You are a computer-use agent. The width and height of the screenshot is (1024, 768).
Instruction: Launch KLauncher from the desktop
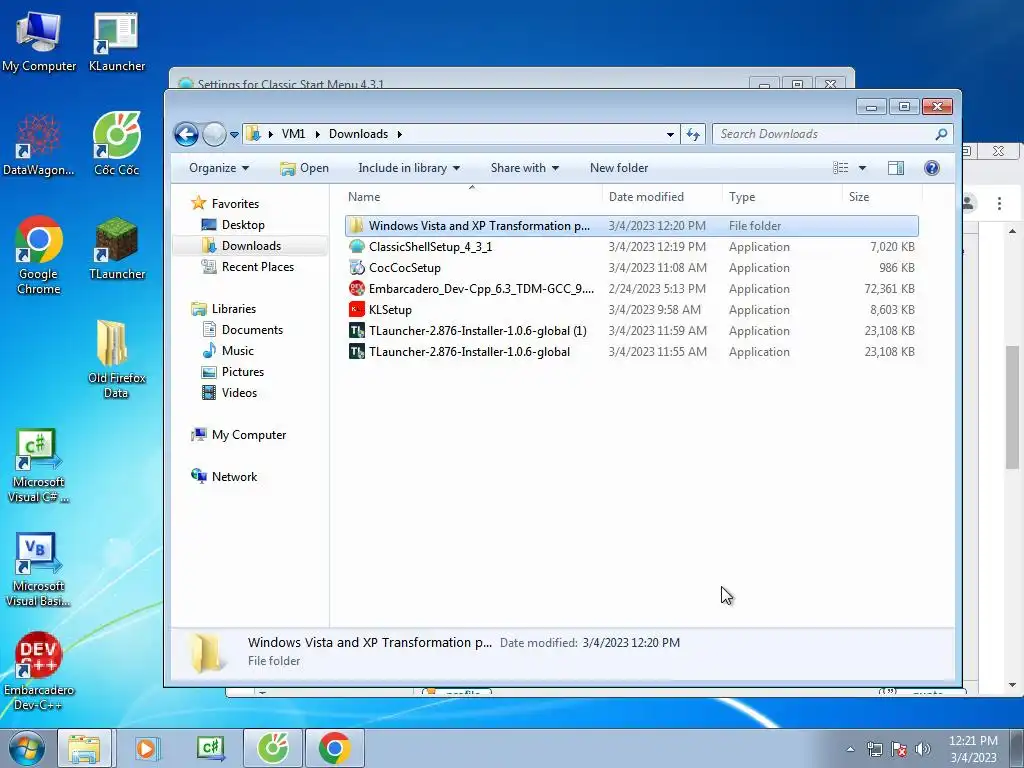click(x=117, y=40)
